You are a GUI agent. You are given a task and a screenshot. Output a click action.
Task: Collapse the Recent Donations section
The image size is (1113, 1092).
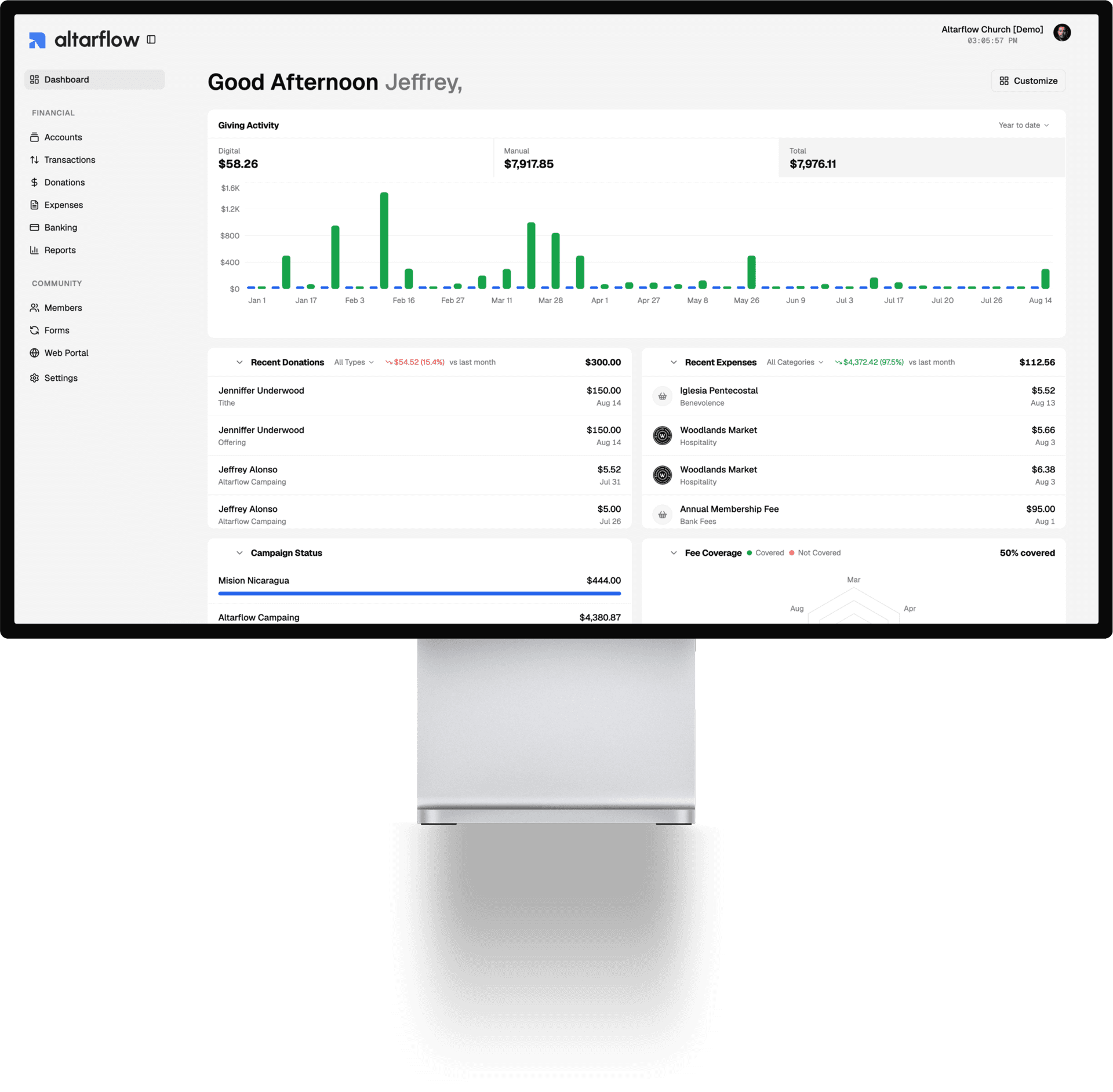click(x=239, y=362)
